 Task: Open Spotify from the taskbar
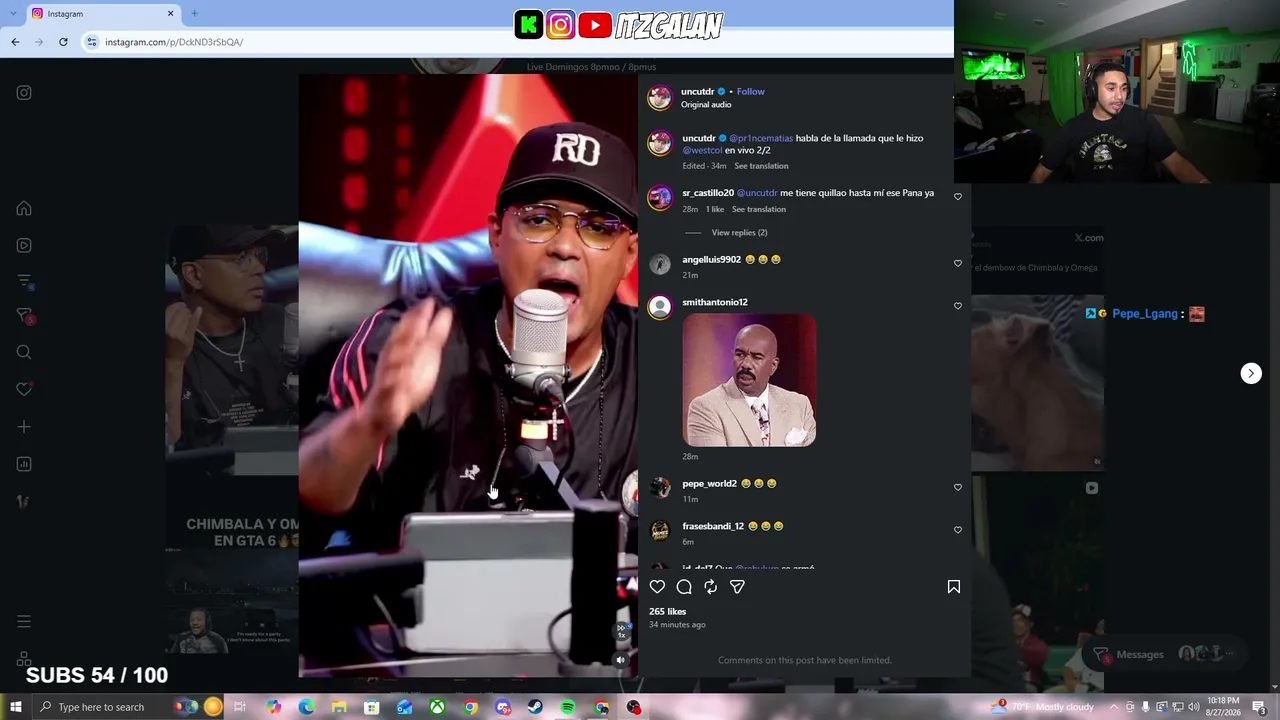click(568, 707)
